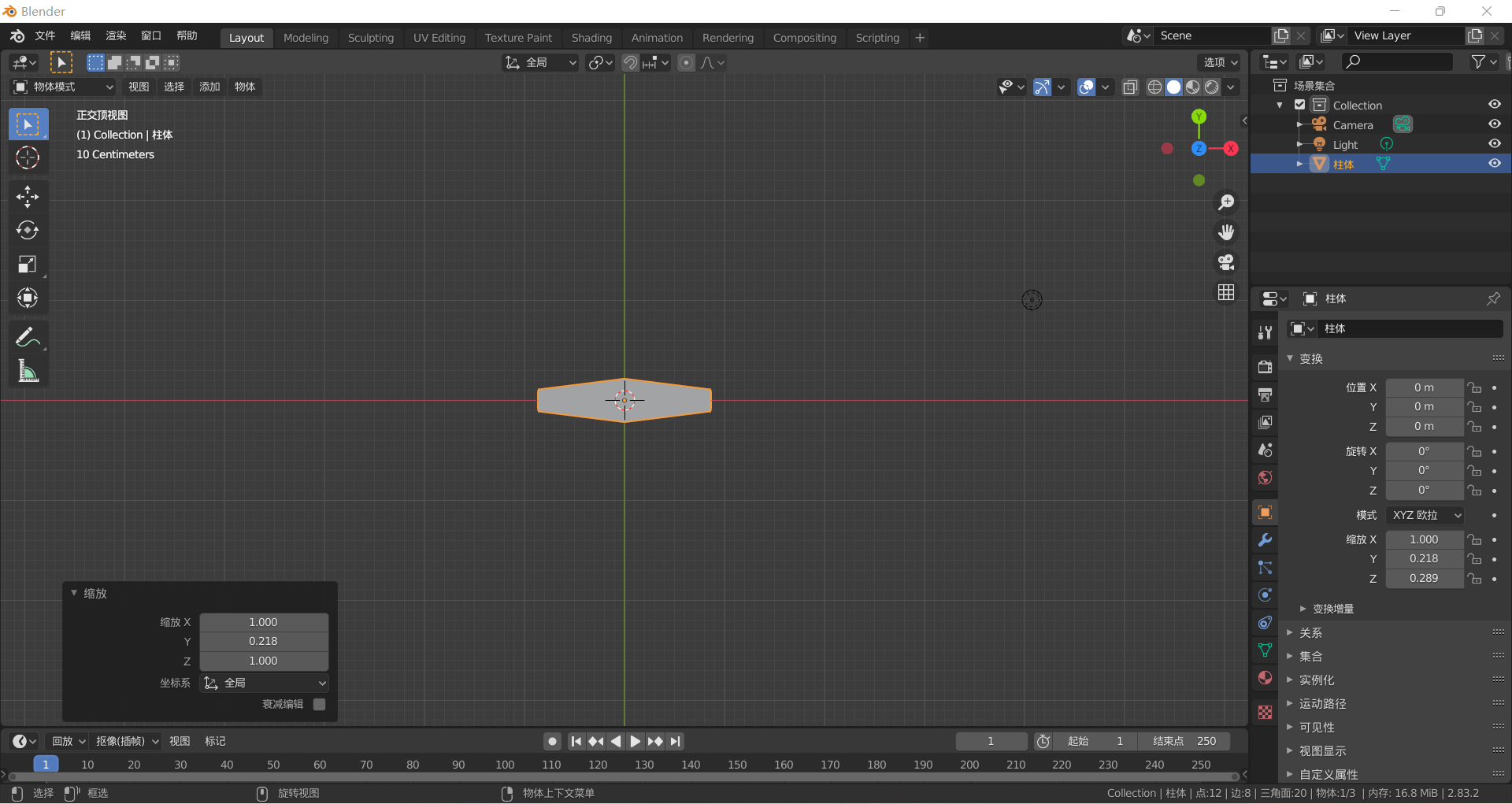Enable the 衰减编辑 checkbox
This screenshot has width=1512, height=804.
319,704
